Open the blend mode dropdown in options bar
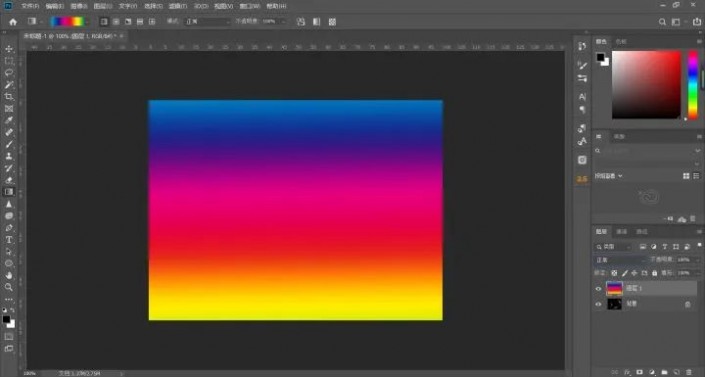Viewport: 705px width, 377px height. tap(208, 22)
